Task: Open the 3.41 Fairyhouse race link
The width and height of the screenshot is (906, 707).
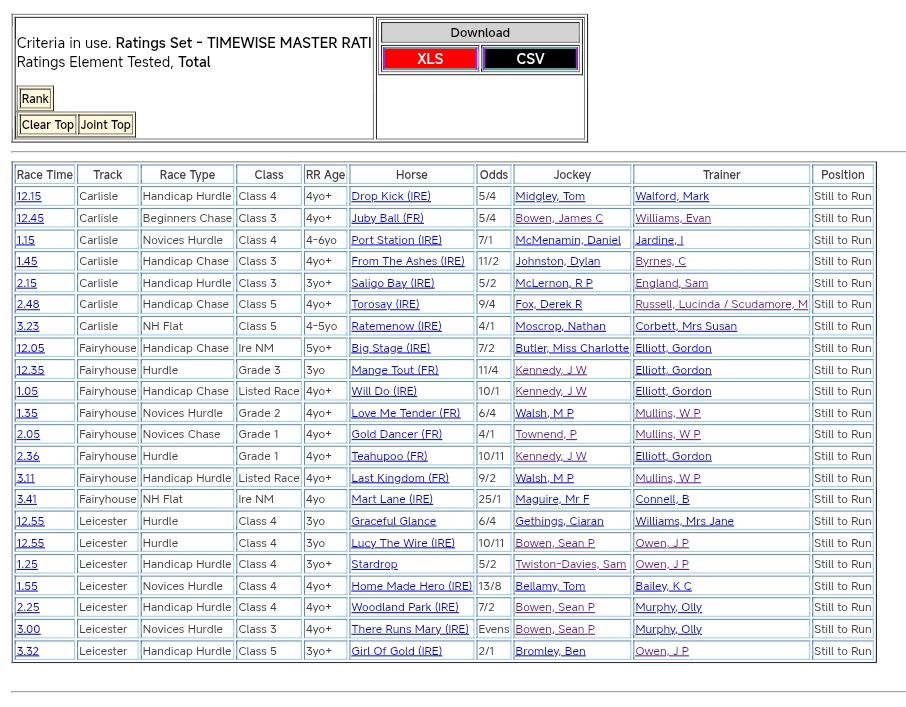Action: click(26, 500)
